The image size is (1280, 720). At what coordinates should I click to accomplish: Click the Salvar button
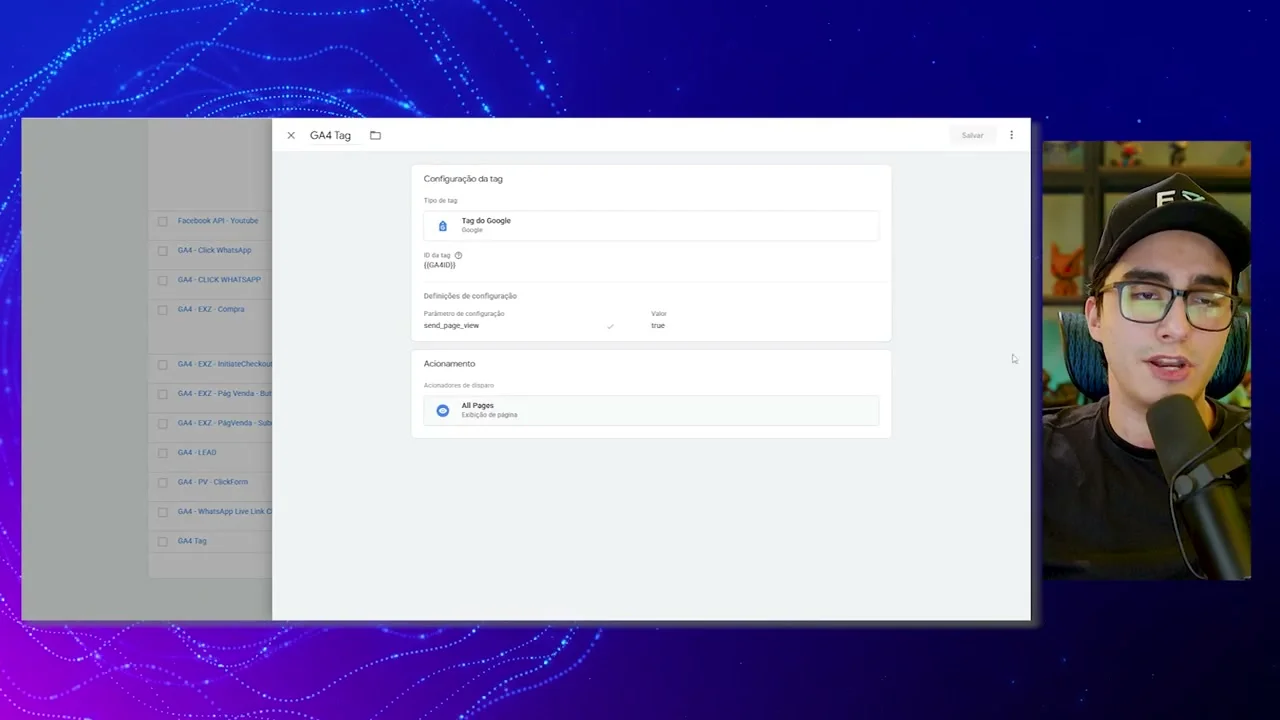(x=972, y=135)
